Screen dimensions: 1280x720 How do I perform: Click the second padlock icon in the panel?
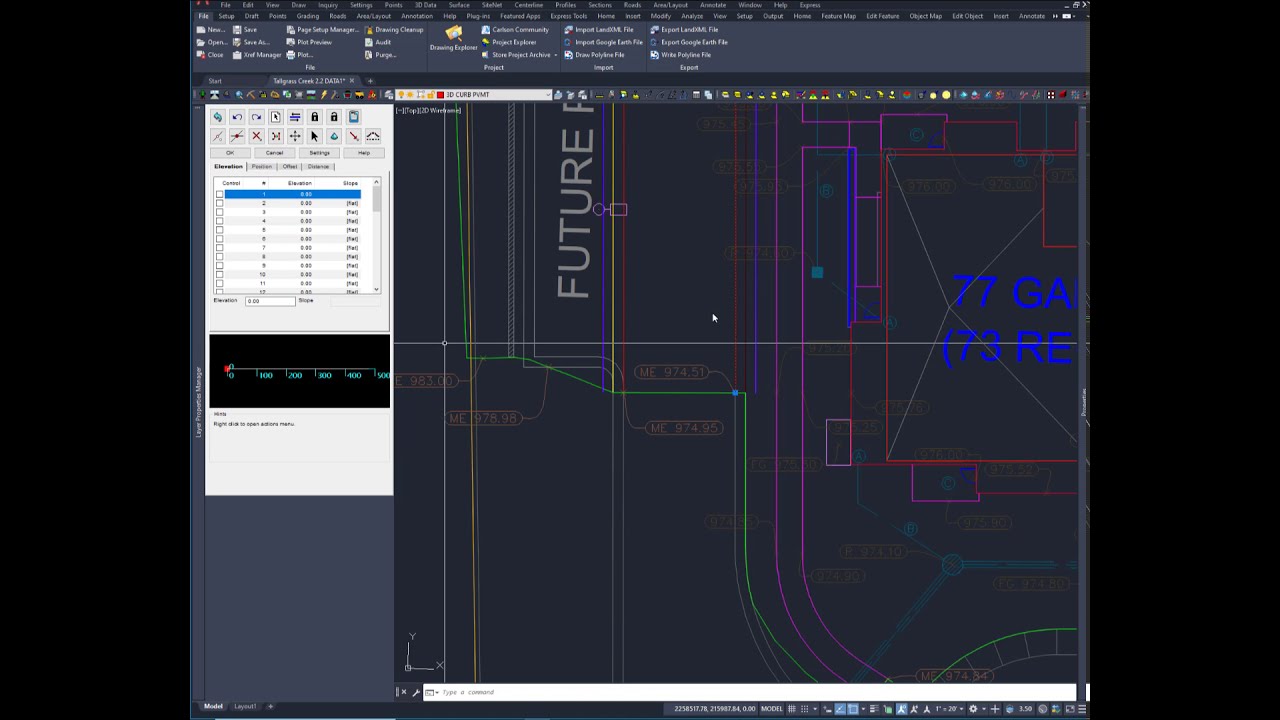tap(334, 117)
